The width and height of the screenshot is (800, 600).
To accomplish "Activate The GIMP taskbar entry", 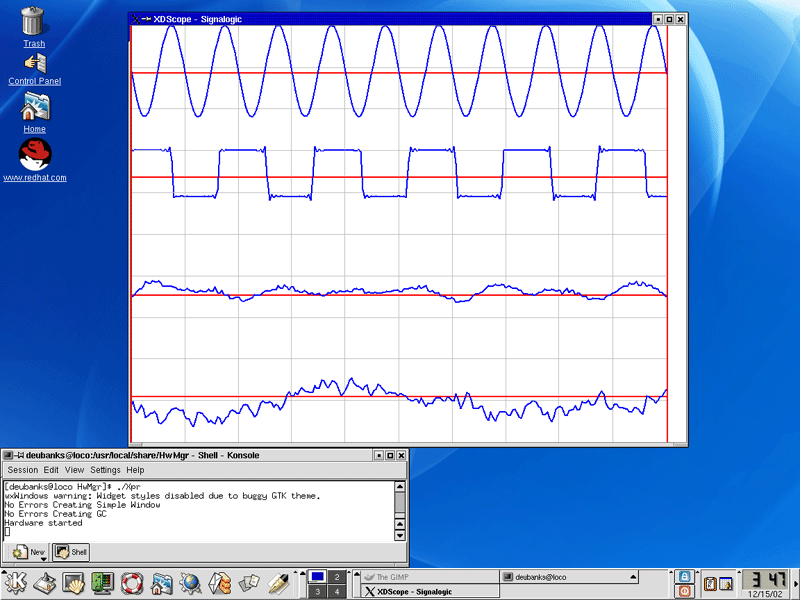I will click(430, 577).
